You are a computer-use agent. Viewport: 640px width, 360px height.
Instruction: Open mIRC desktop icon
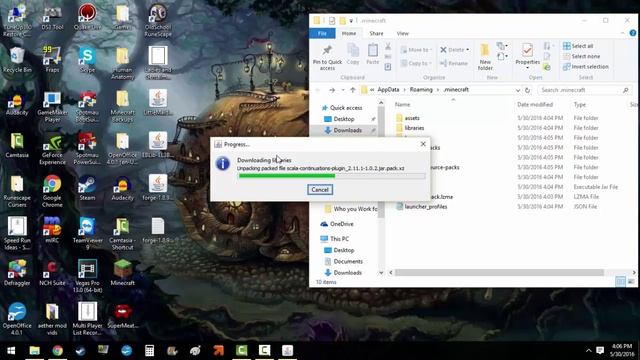(52, 230)
